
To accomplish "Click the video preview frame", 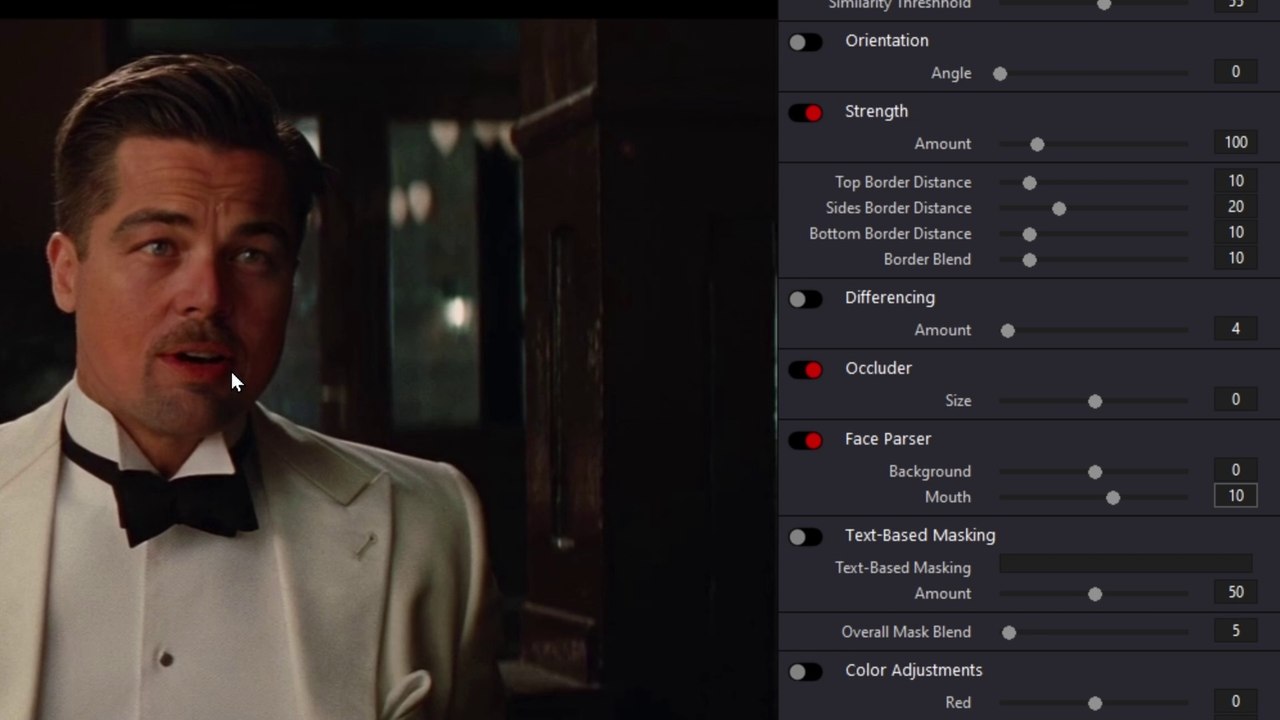I will point(388,370).
